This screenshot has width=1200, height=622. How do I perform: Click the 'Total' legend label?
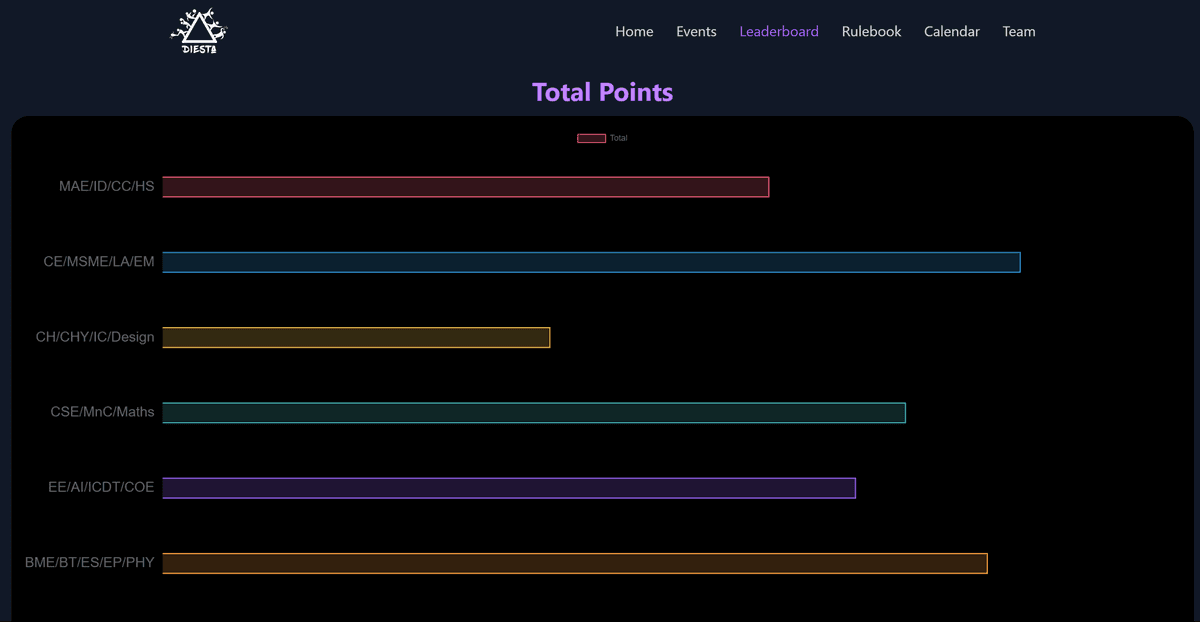tap(619, 138)
